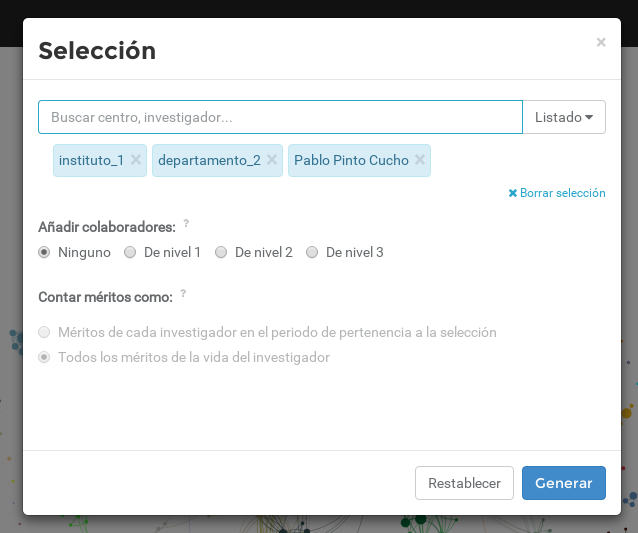
Task: Remove the instituto_1 tag
Action: (136, 160)
